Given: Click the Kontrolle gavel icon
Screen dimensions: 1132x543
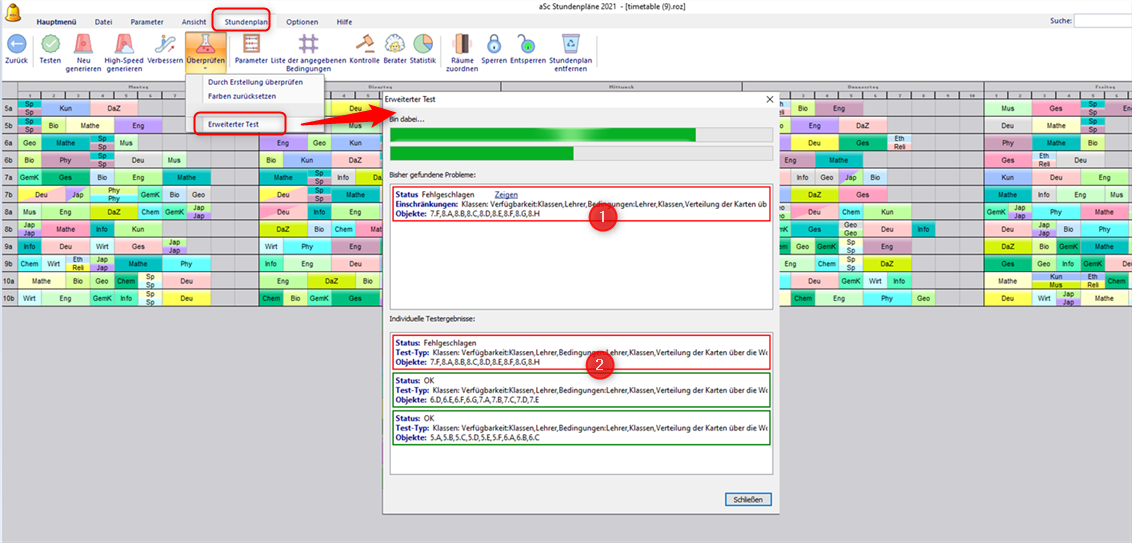Looking at the screenshot, I should [x=365, y=44].
